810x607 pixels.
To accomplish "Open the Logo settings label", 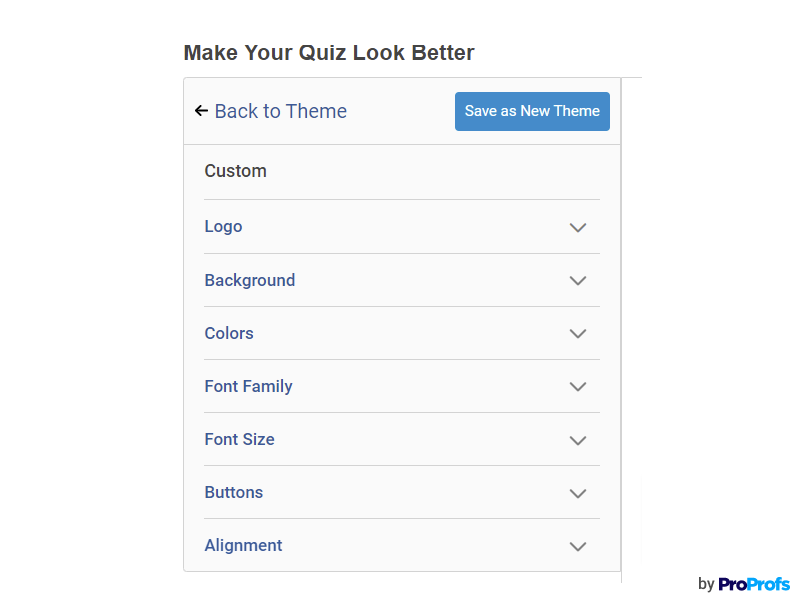I will pos(223,227).
